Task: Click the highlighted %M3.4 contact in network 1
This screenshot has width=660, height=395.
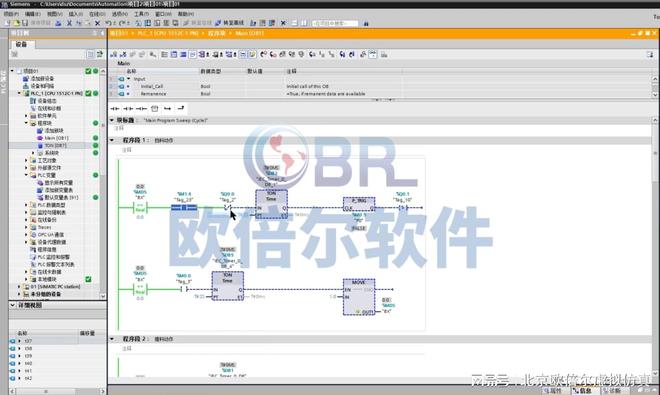Action: (x=184, y=208)
